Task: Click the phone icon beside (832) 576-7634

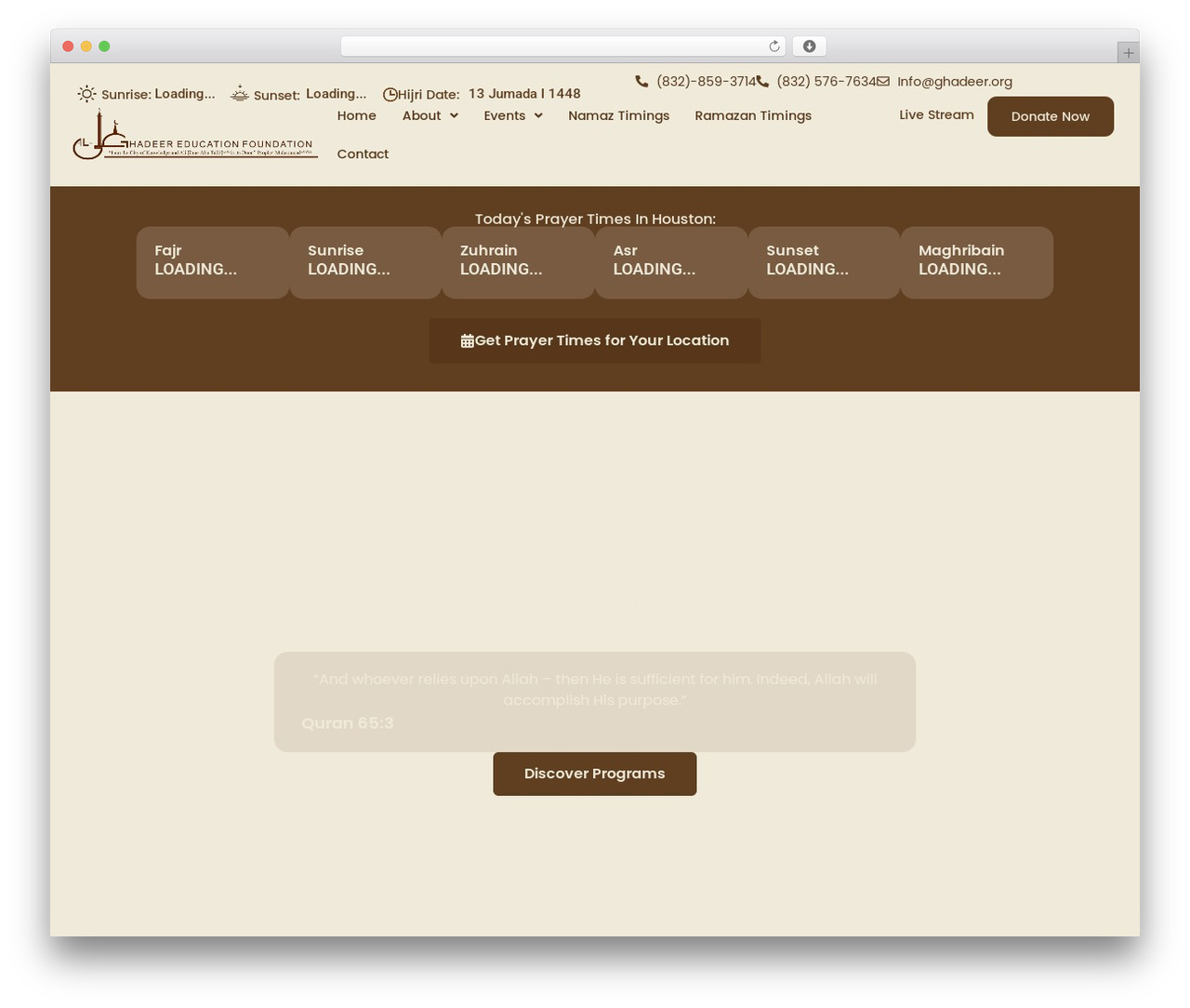Action: pos(762,81)
